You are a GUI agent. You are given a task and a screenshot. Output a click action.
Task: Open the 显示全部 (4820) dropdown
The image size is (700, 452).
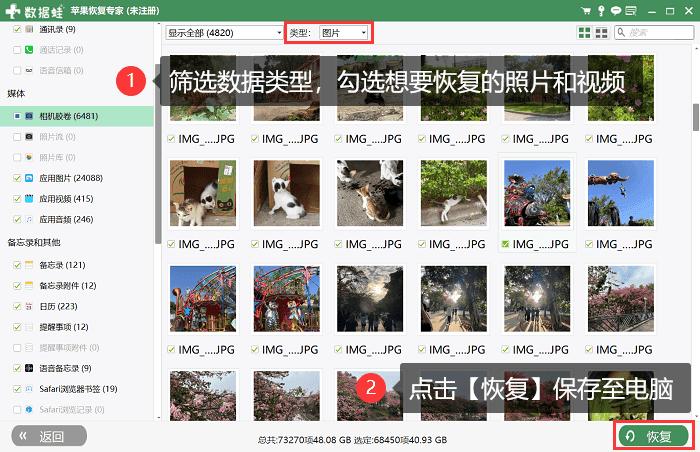[x=224, y=33]
